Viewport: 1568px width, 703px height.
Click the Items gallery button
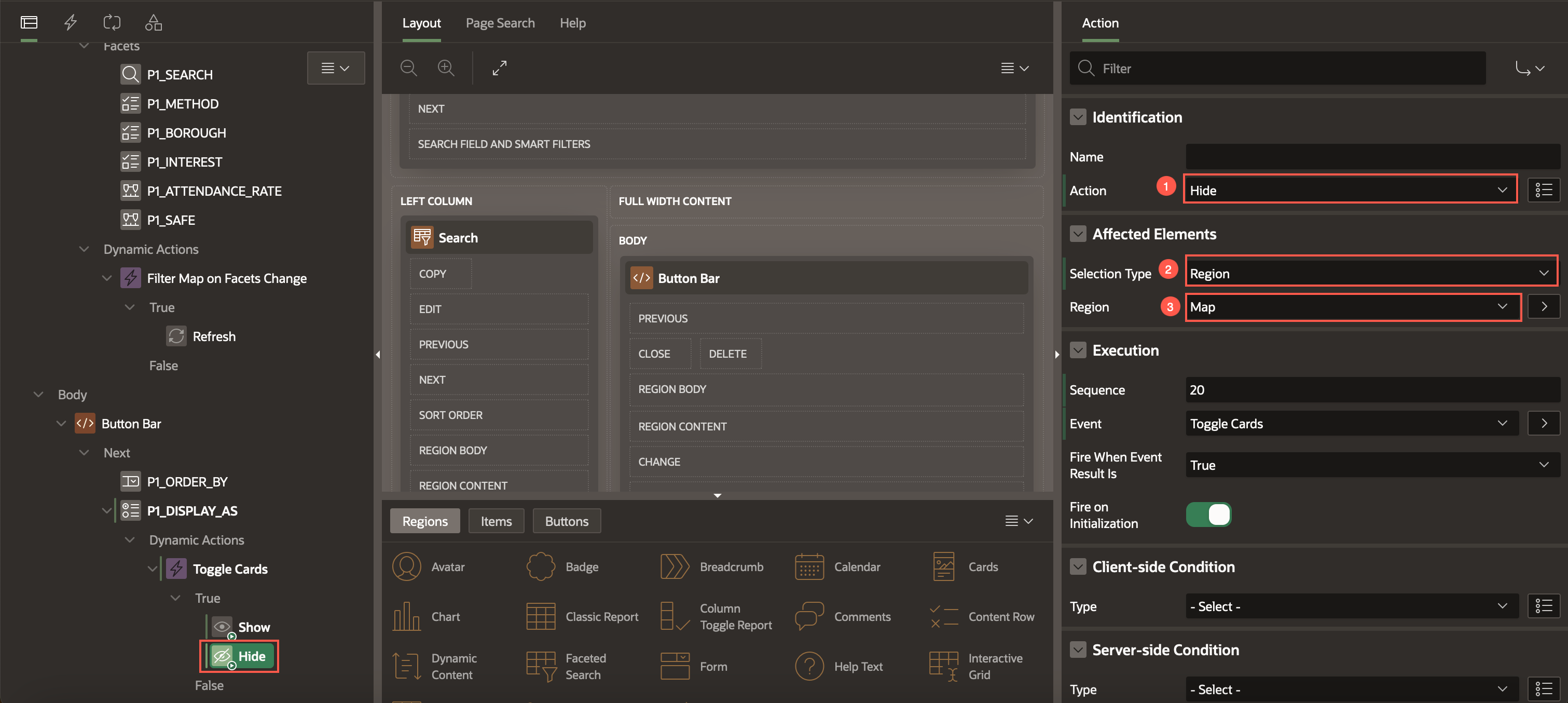coord(496,521)
